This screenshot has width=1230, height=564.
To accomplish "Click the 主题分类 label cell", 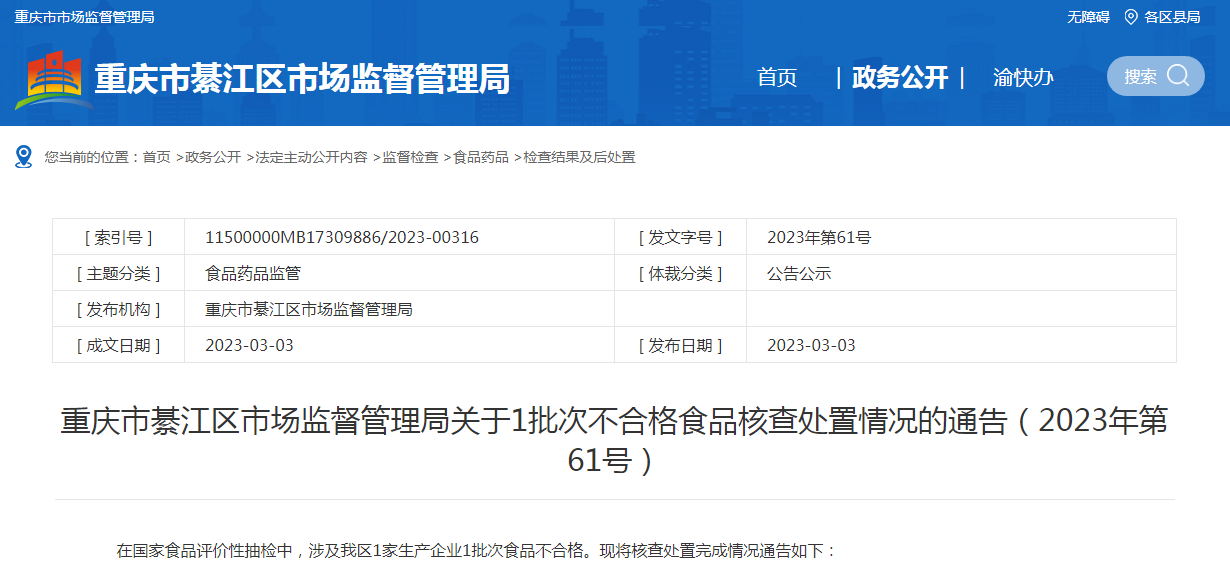I will click(119, 273).
